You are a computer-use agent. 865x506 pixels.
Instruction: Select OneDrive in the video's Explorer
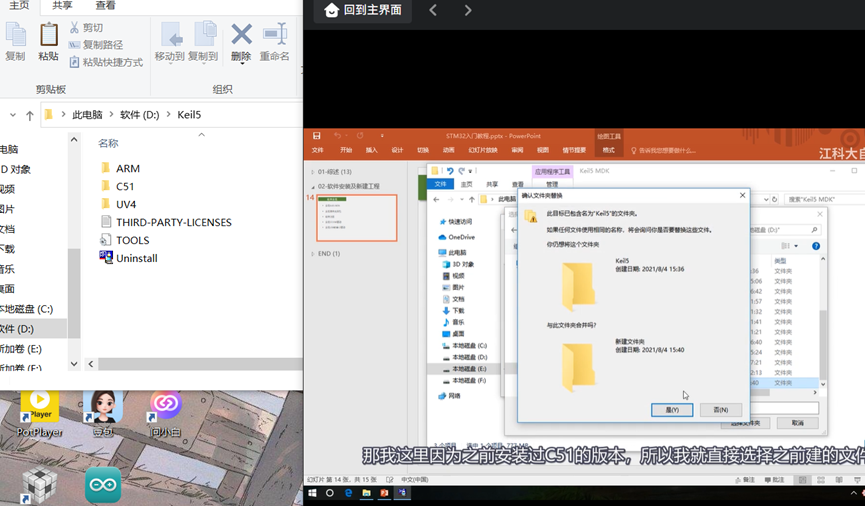click(x=457, y=237)
